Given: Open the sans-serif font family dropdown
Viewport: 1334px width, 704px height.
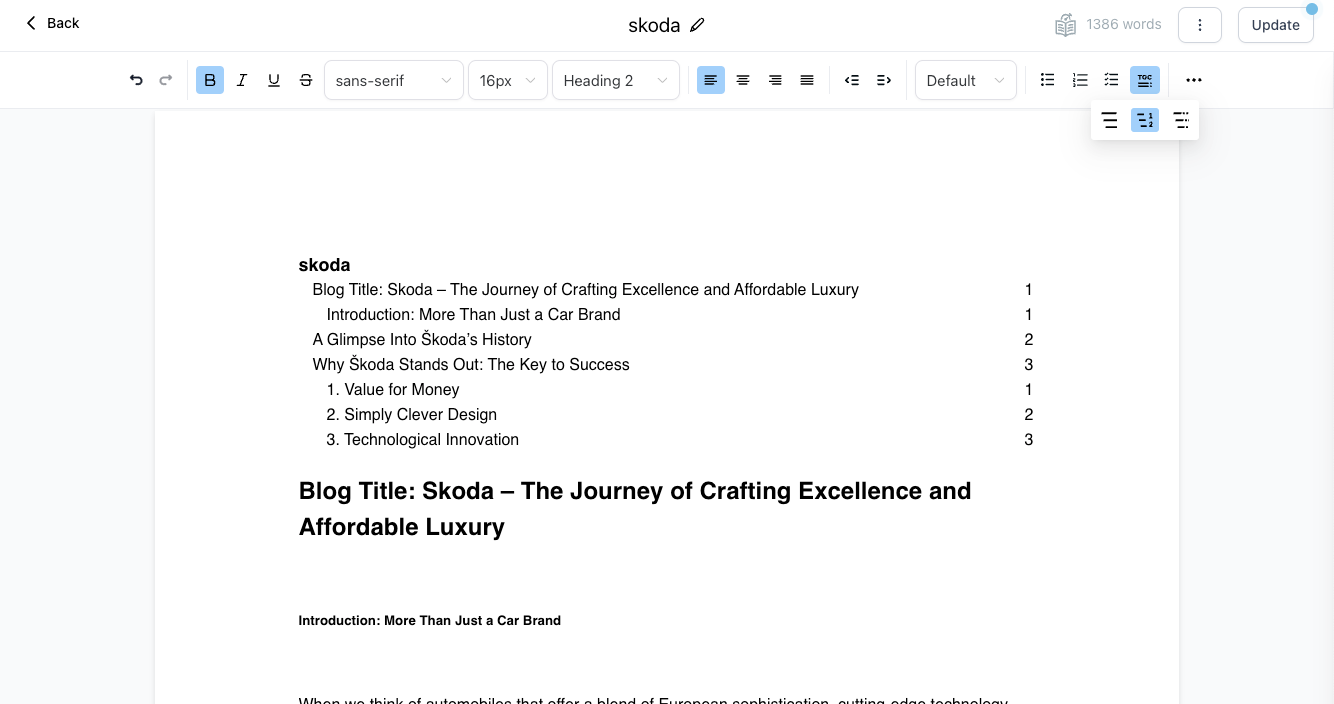Looking at the screenshot, I should (x=393, y=80).
